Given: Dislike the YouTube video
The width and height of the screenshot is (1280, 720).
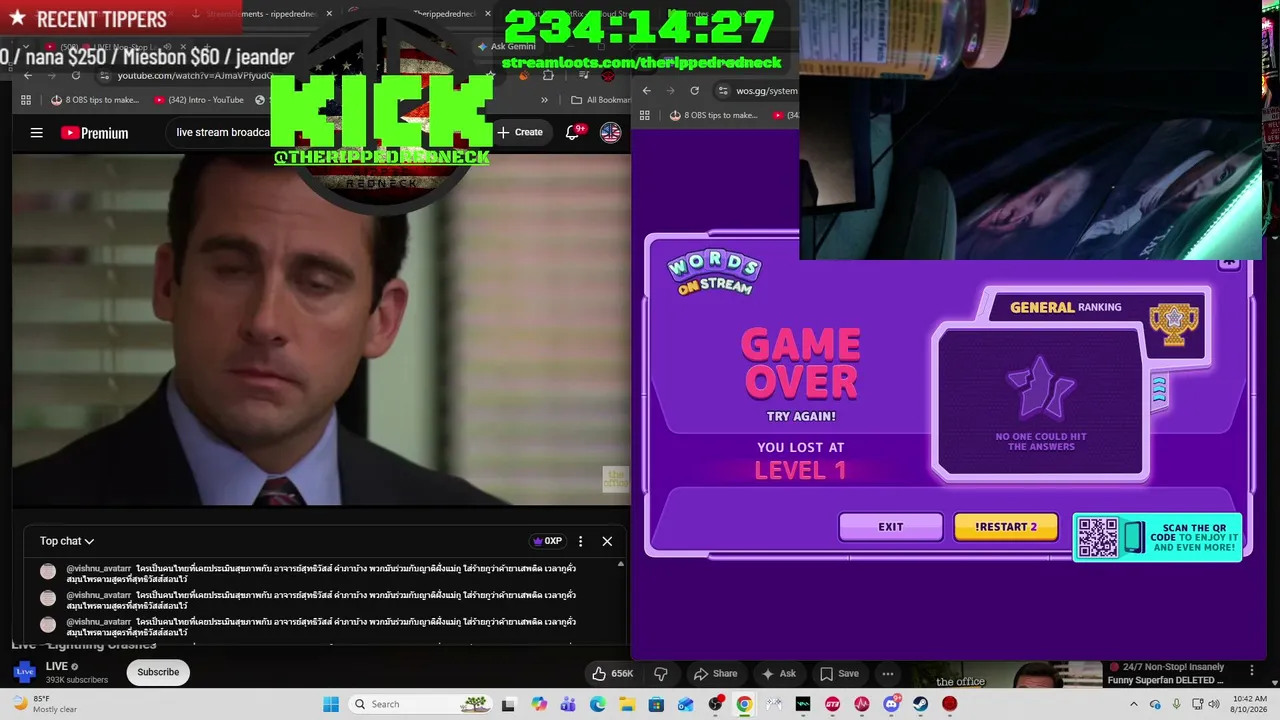Looking at the screenshot, I should point(660,673).
